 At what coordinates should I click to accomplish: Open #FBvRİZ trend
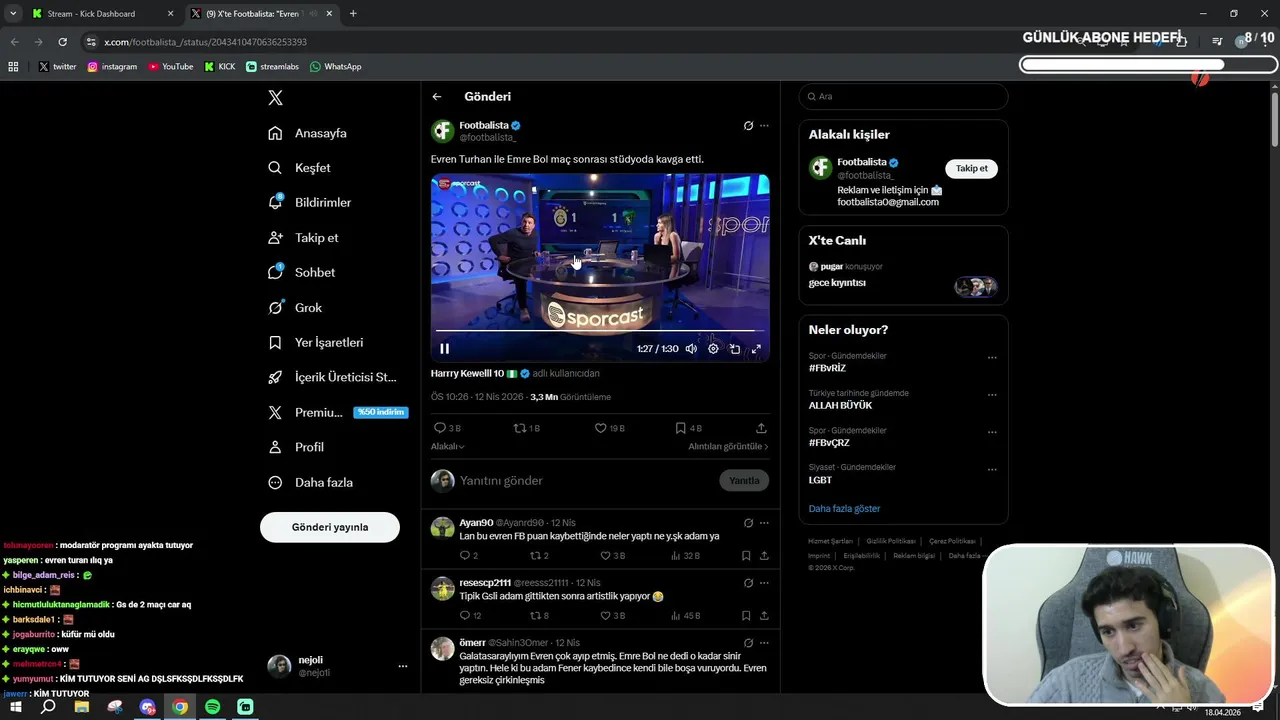[x=827, y=368]
